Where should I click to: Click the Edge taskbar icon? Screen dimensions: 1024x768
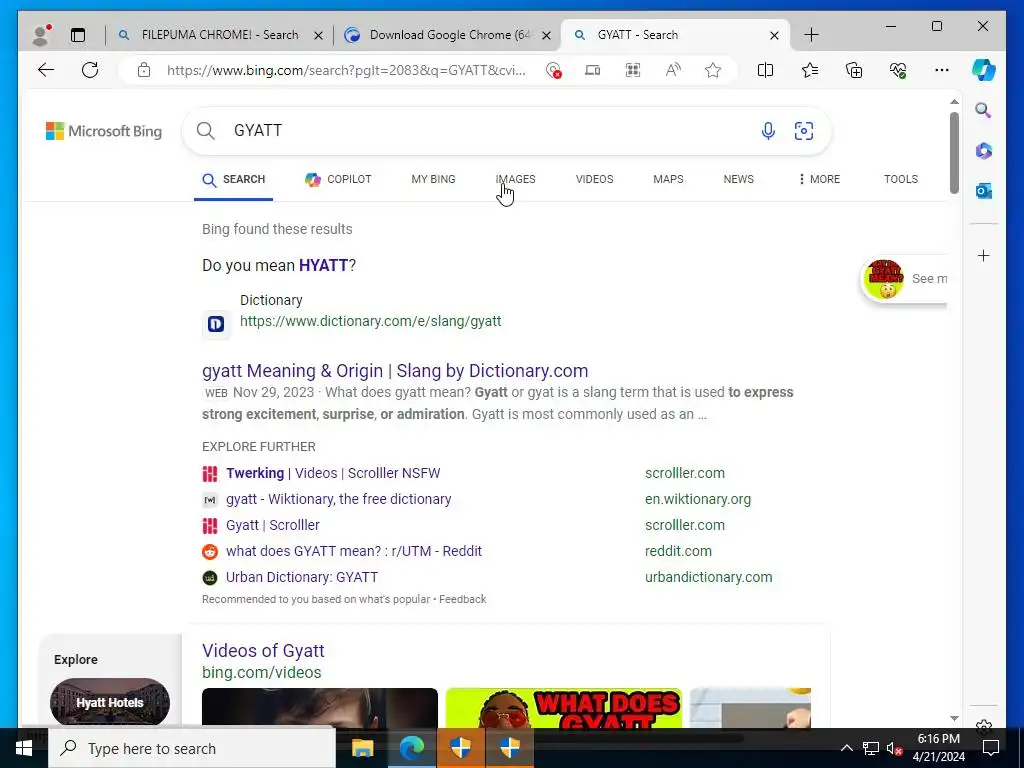(x=411, y=748)
